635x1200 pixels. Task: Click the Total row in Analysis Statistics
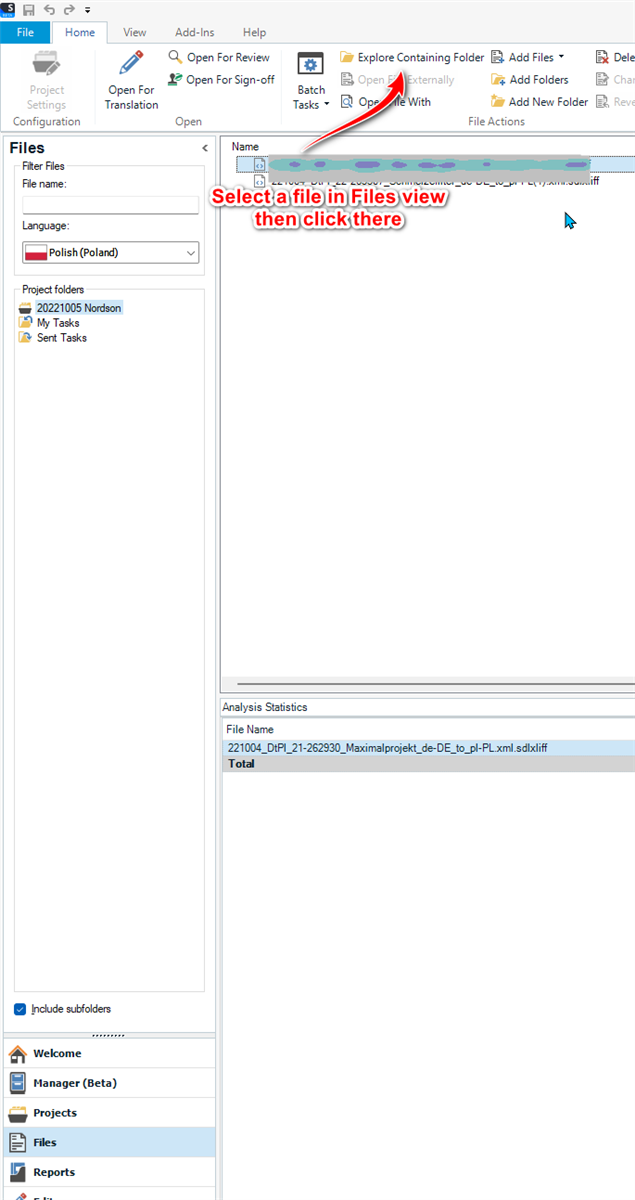point(428,764)
